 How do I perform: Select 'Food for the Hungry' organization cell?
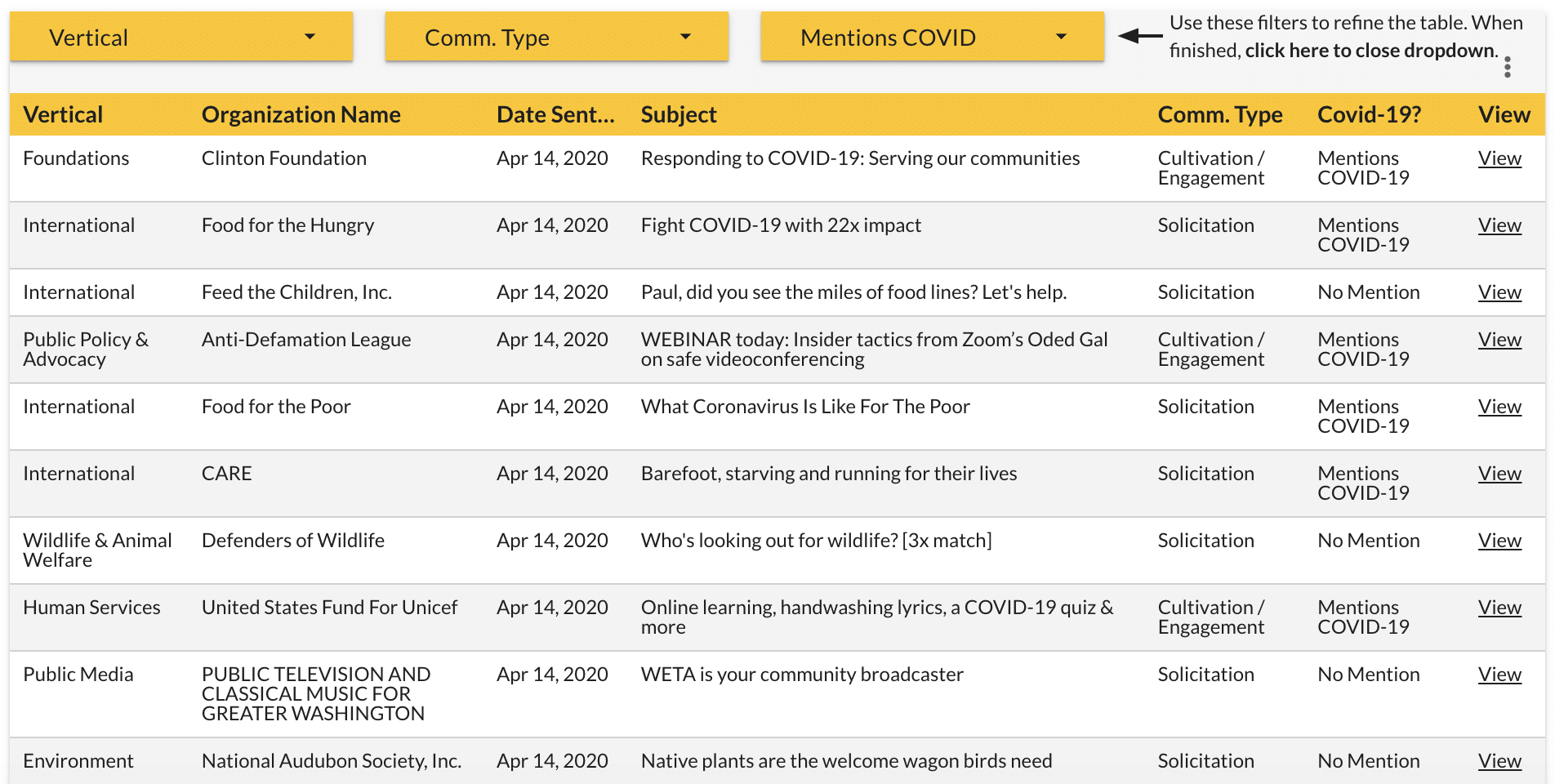(x=287, y=225)
